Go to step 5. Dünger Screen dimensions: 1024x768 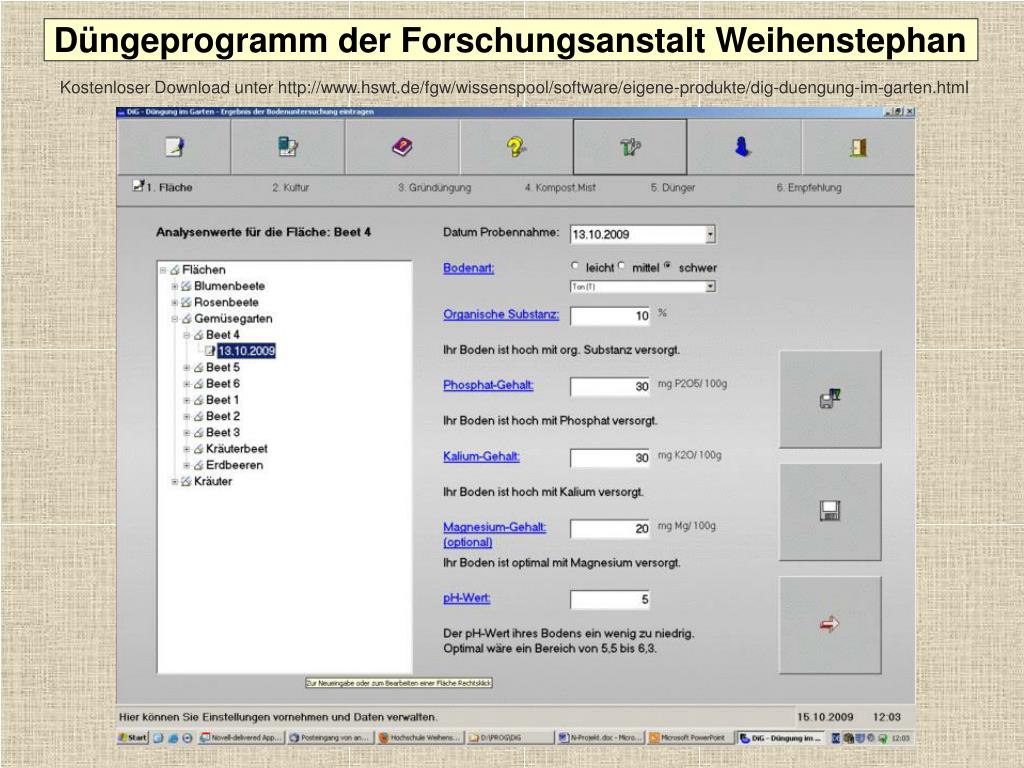pos(673,187)
